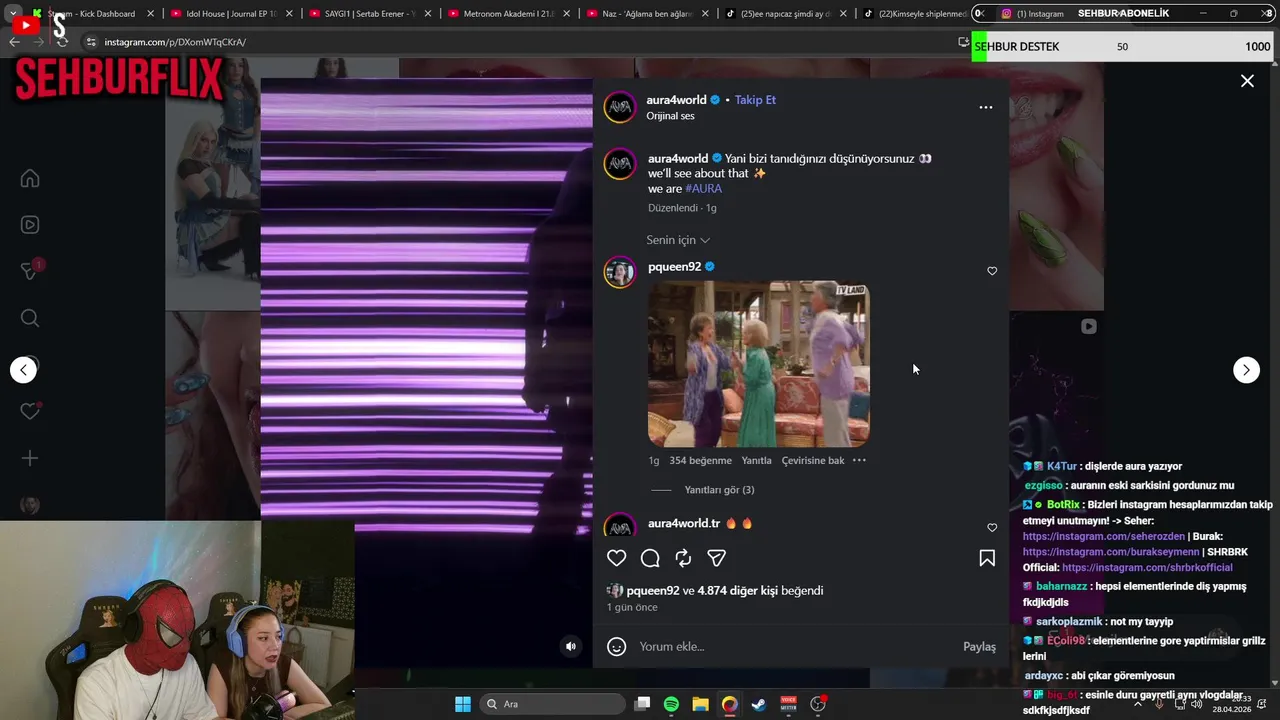
Task: Click browser back arrow
Action: tap(14, 42)
